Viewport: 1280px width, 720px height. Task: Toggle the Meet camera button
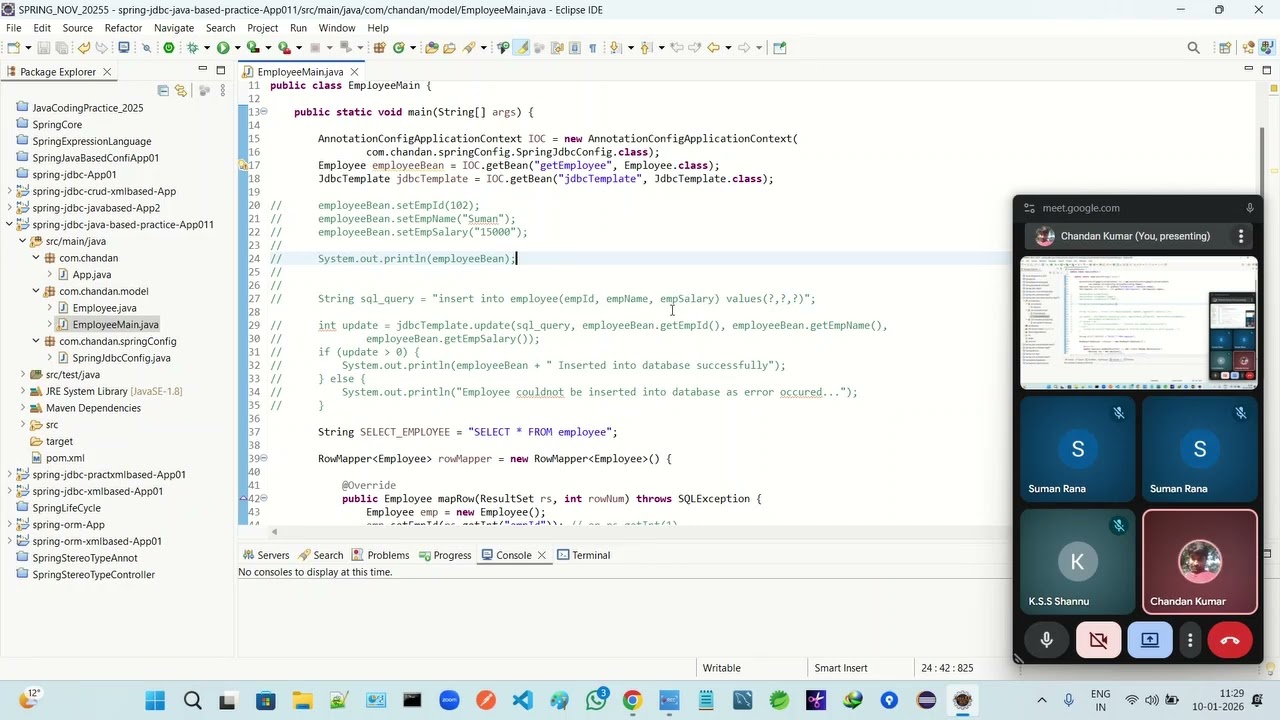point(1098,640)
